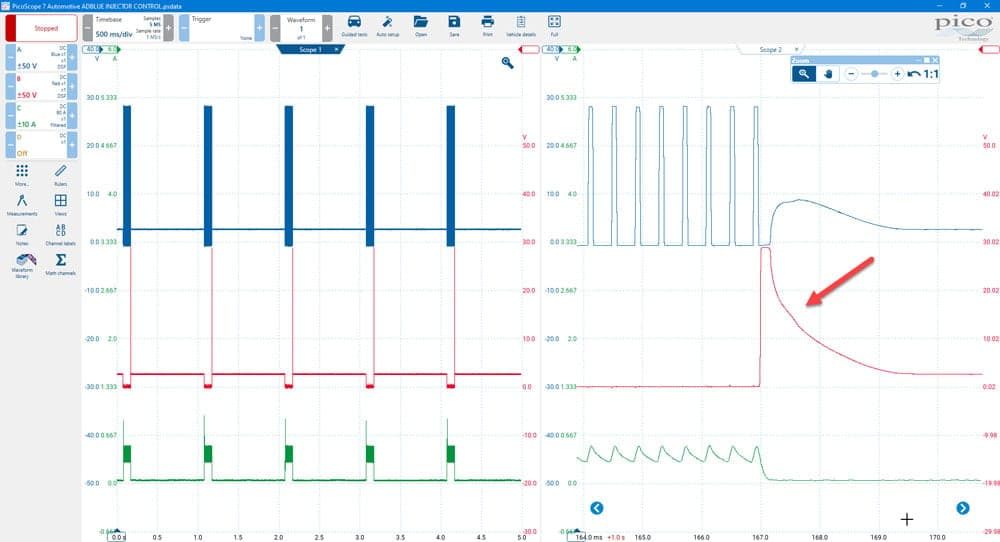The width and height of the screenshot is (1000, 542).
Task: Open the Measurements panel
Action: pos(22,205)
